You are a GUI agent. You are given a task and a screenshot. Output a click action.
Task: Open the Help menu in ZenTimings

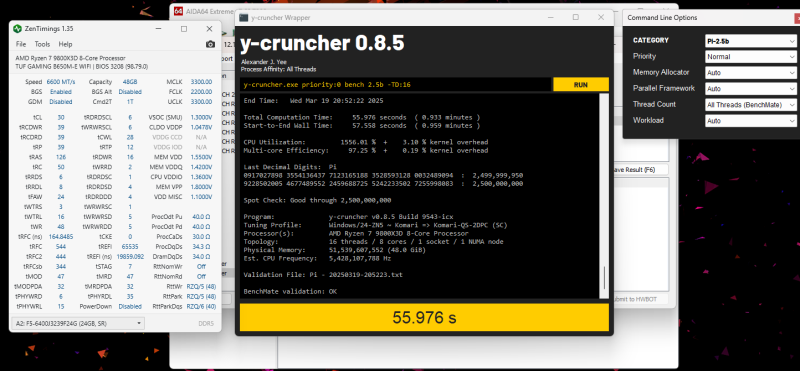(x=65, y=44)
